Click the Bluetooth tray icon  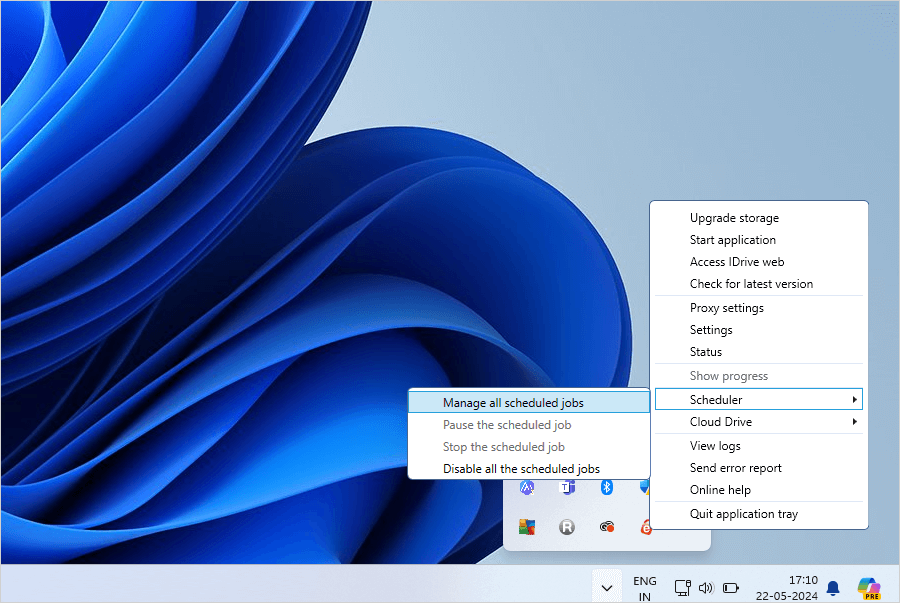coord(606,488)
